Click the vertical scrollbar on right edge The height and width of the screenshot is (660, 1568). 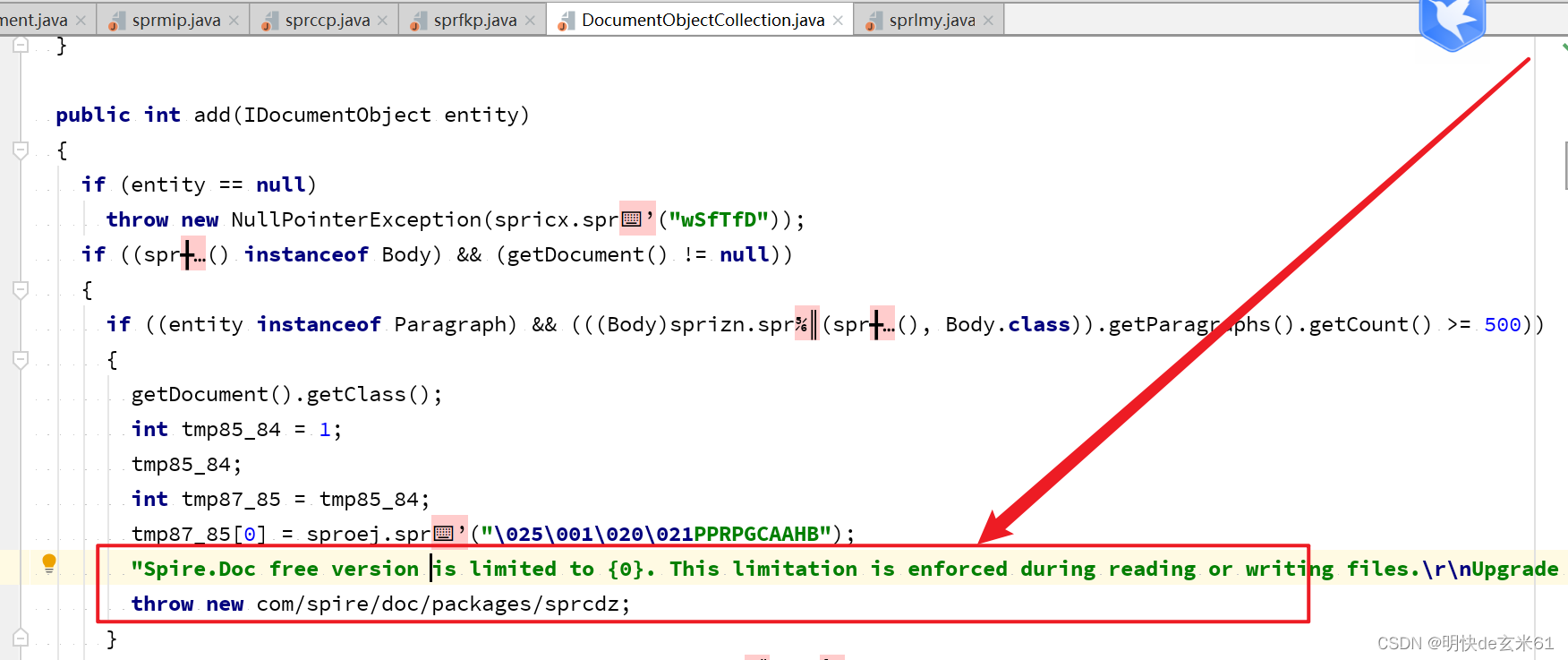pyautogui.click(x=1564, y=166)
